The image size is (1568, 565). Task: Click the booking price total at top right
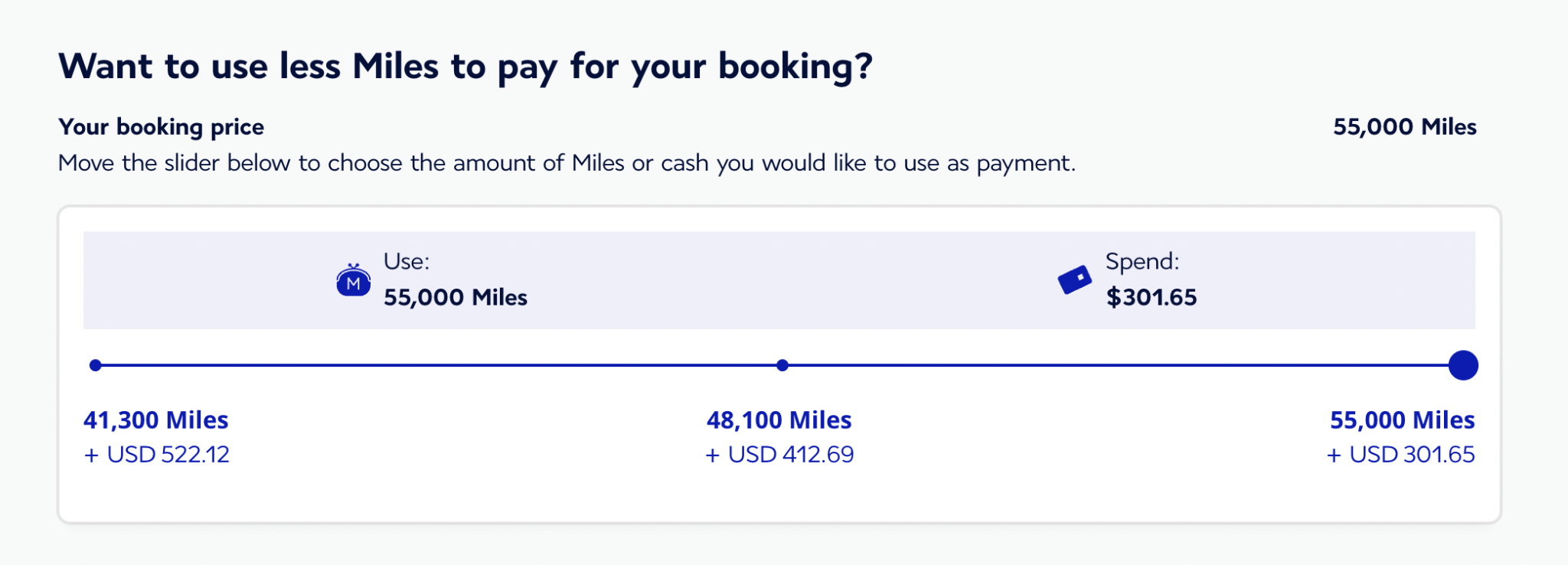tap(1404, 127)
